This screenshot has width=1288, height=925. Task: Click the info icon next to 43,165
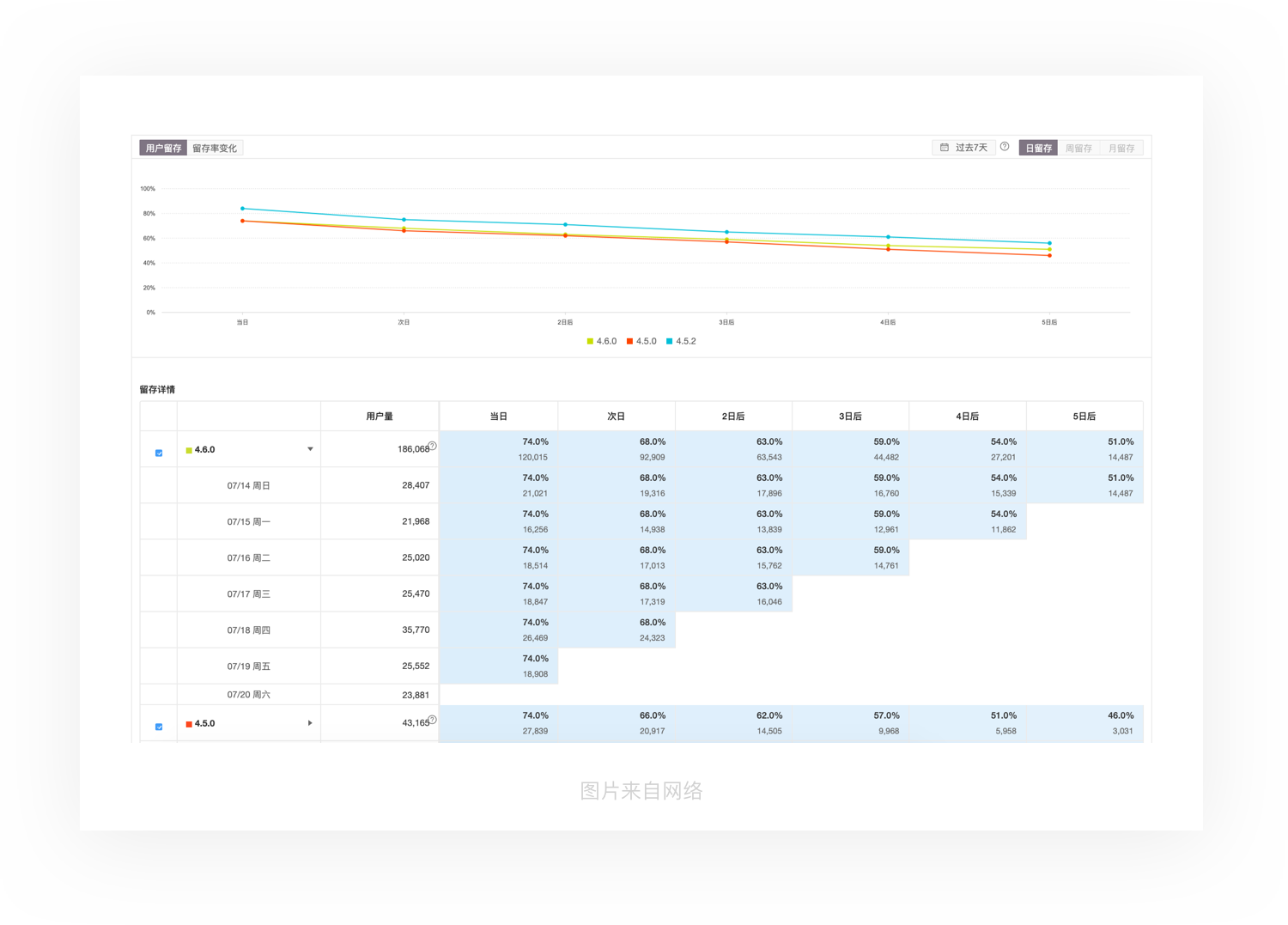[433, 720]
